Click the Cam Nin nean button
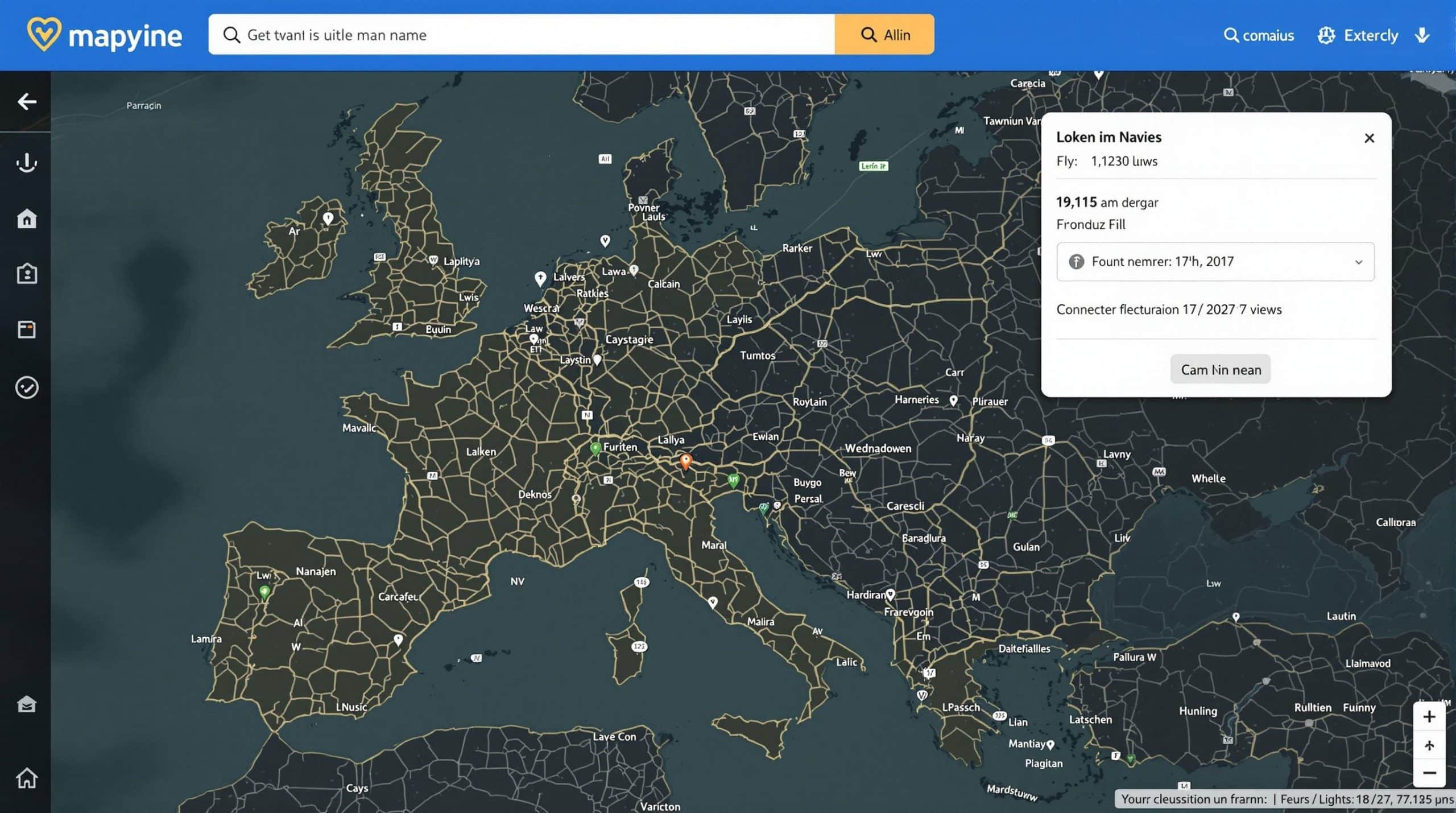Image resolution: width=1456 pixels, height=813 pixels. (1221, 369)
